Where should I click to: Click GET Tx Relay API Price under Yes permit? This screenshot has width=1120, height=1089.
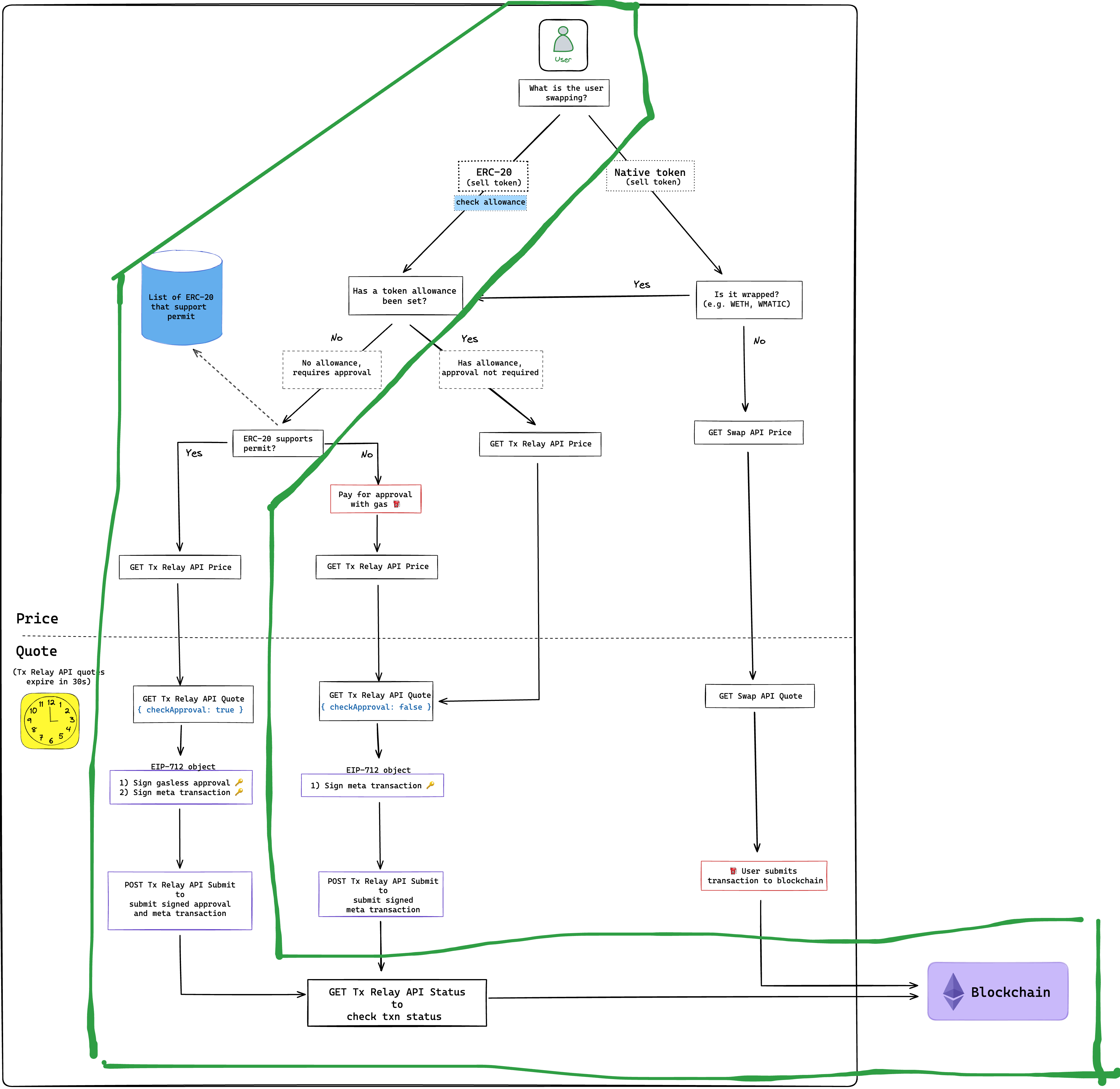180,567
